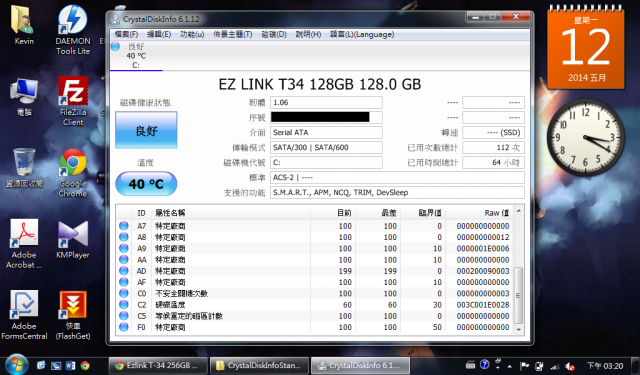
Task: Show hidden tray icons arrow
Action: tap(510, 366)
